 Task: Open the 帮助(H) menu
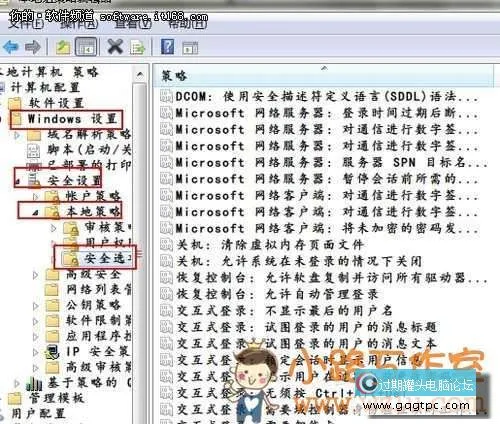188,23
